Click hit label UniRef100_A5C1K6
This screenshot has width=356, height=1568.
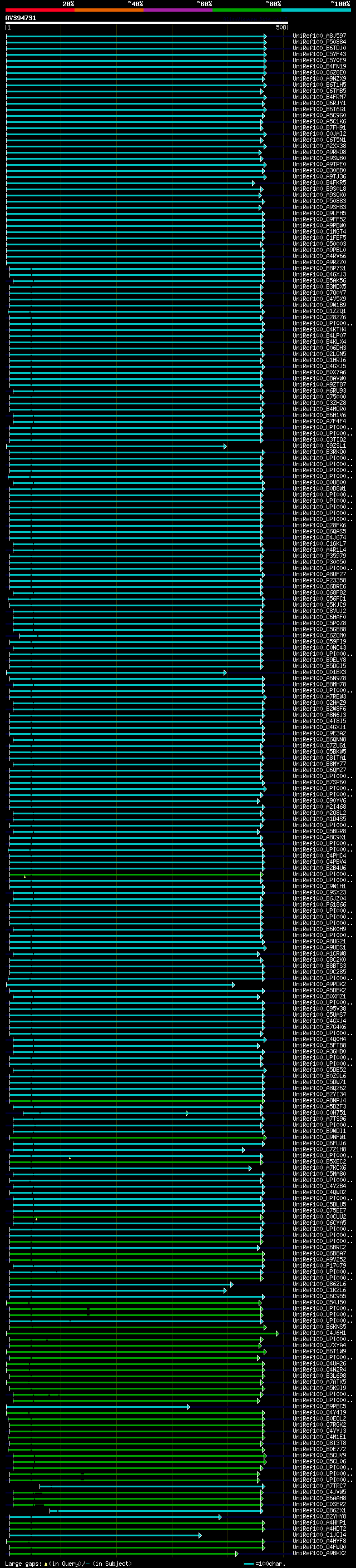(x=319, y=122)
